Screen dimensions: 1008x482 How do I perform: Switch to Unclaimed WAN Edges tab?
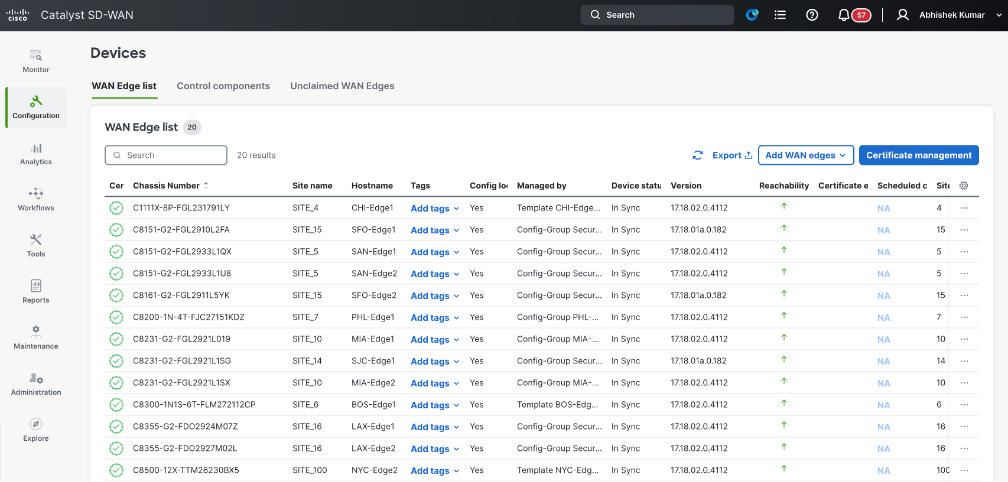click(342, 85)
